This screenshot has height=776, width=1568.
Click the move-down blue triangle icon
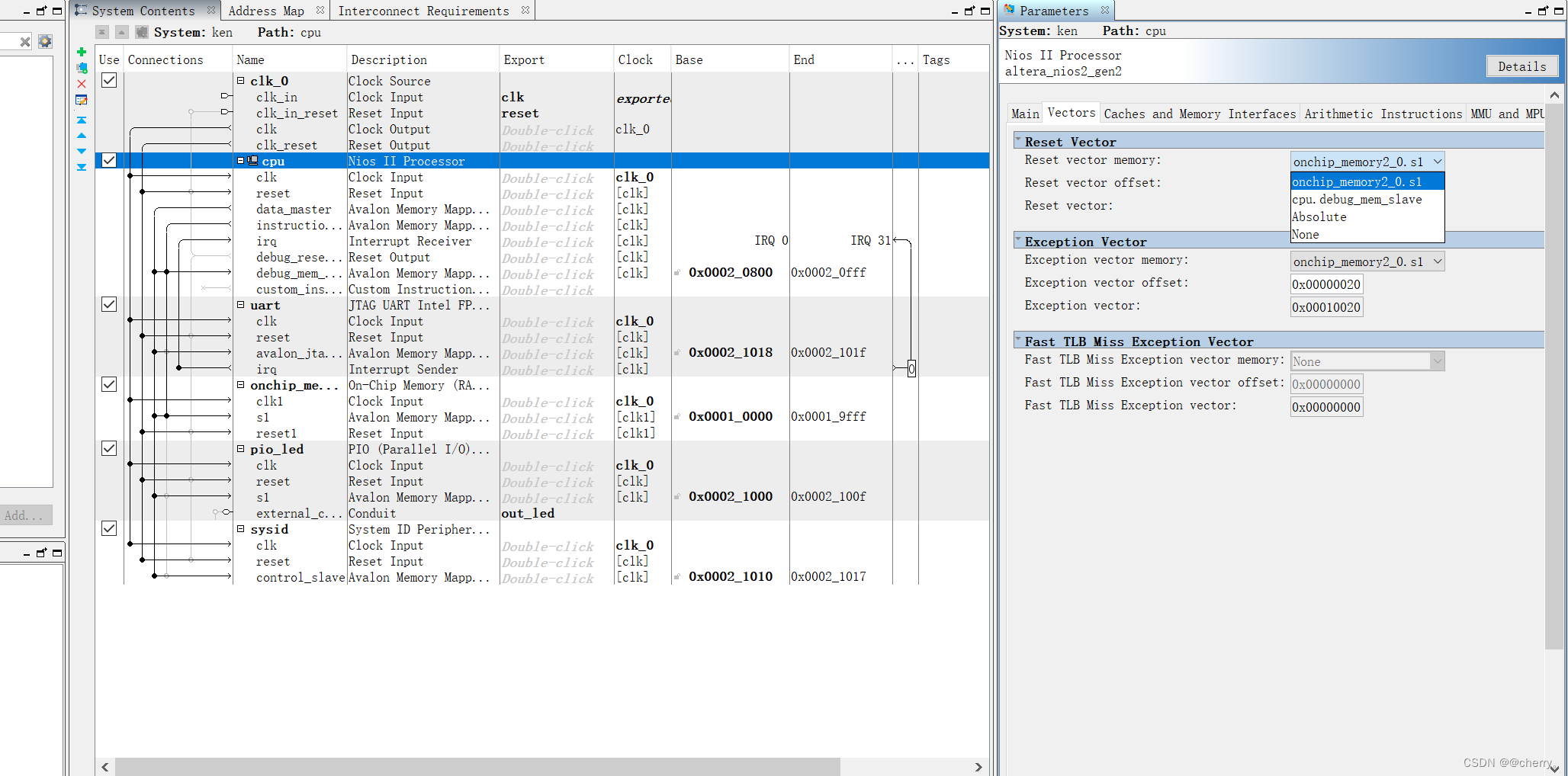pos(82,151)
